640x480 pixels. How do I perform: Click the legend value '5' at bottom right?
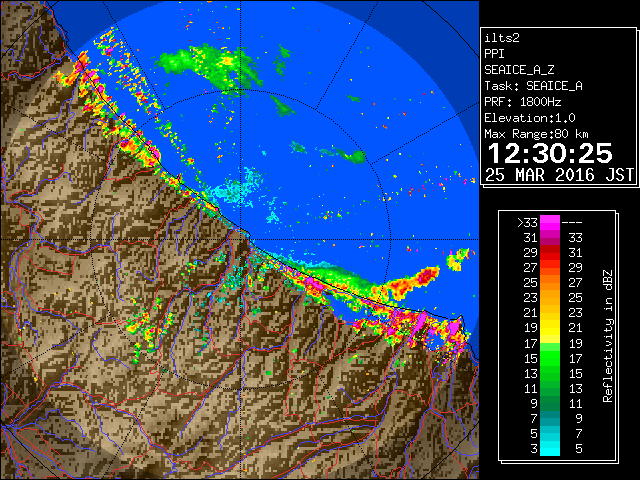(578, 449)
